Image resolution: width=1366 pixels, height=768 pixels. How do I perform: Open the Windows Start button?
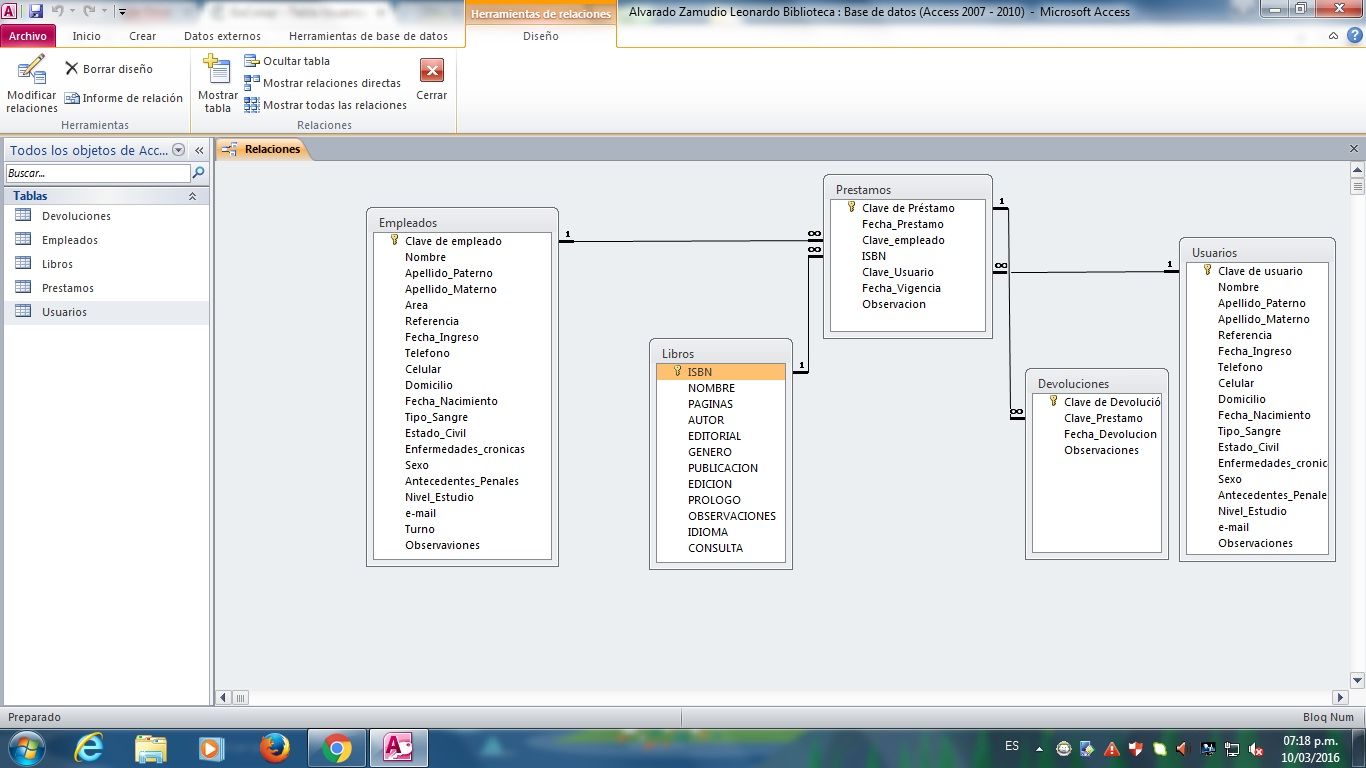click(25, 748)
